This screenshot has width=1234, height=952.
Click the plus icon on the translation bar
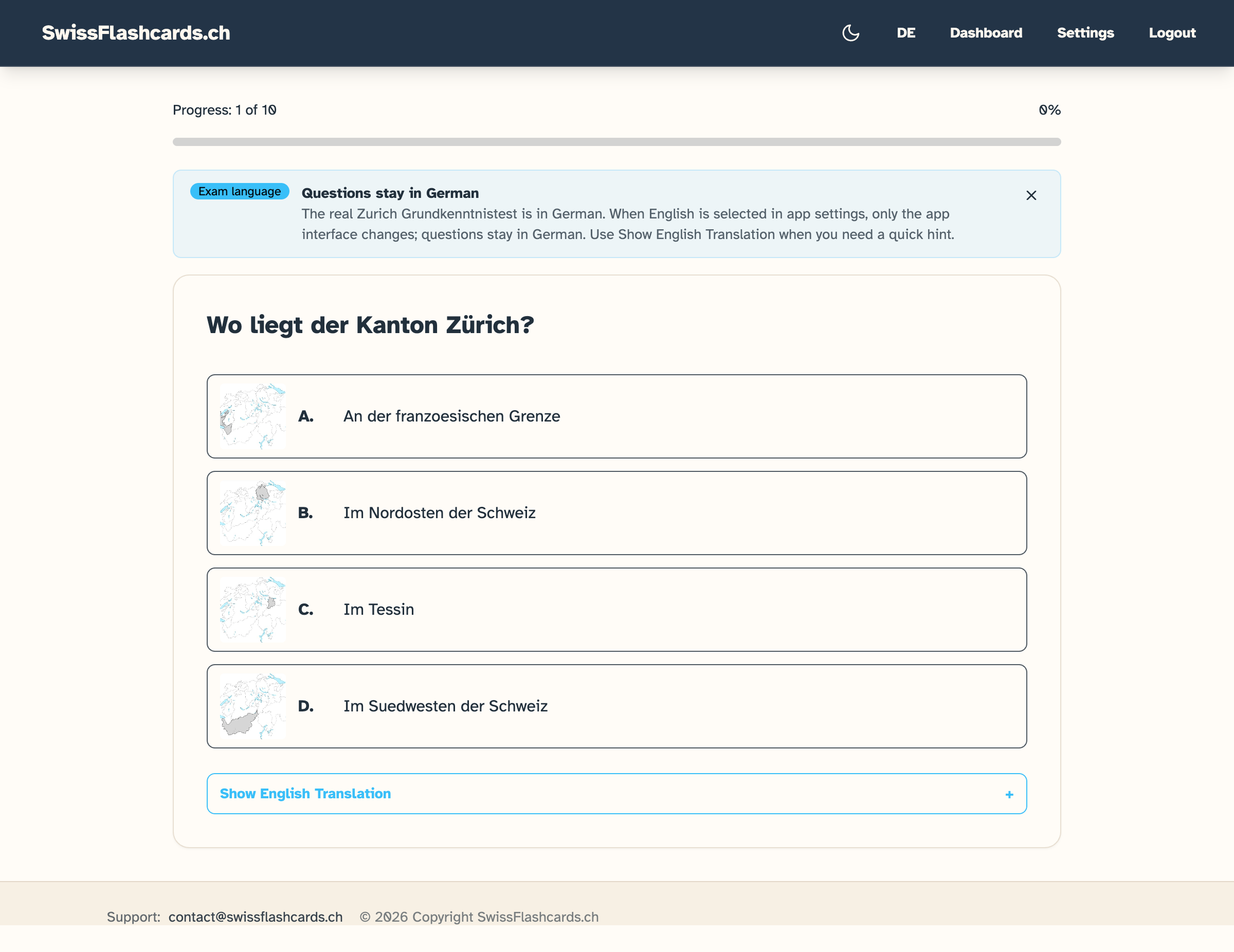1009,794
